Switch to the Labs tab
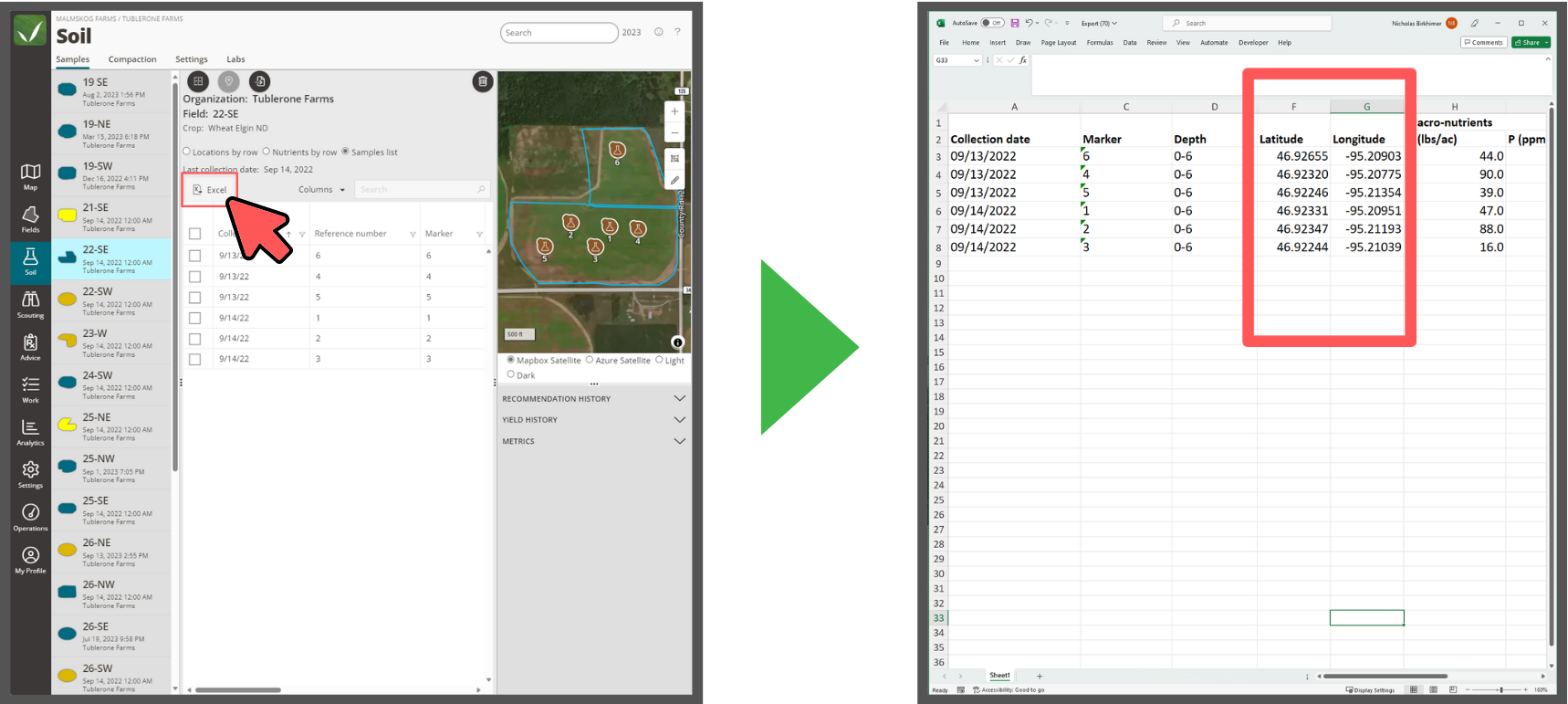 pos(235,59)
